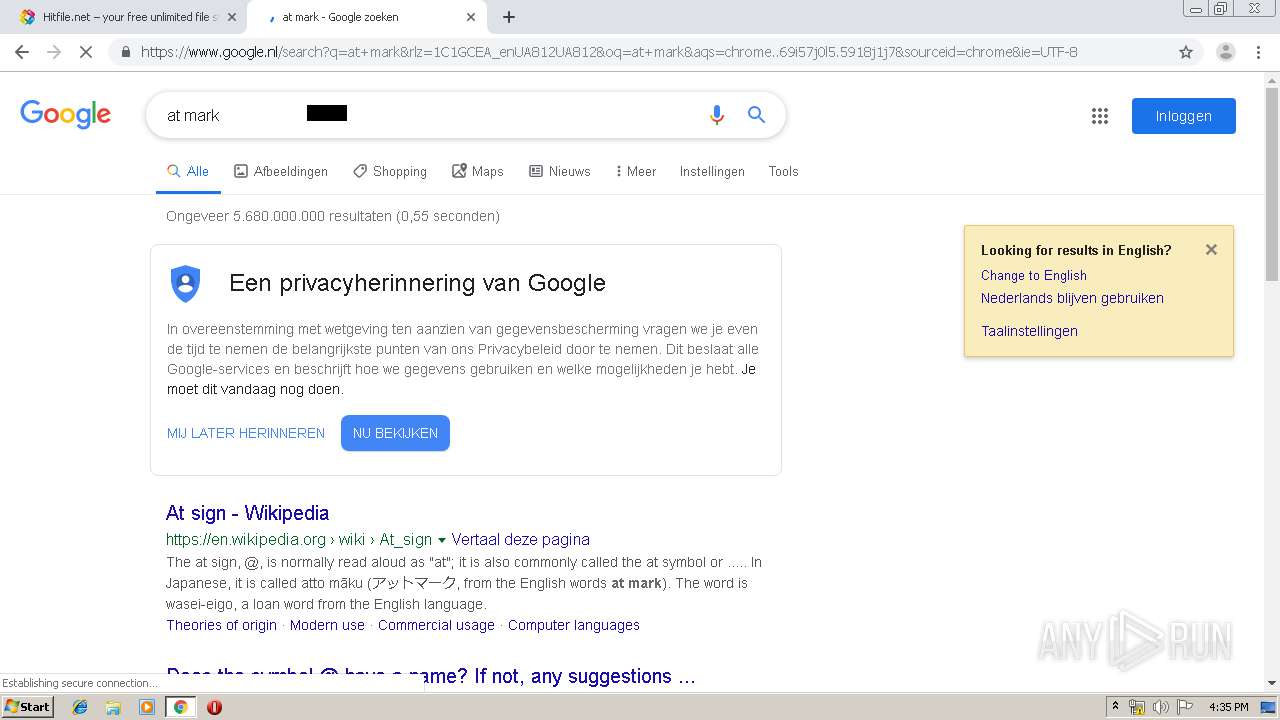Viewport: 1280px width, 720px height.
Task: Open Taalinstellingen
Action: pyautogui.click(x=1029, y=331)
